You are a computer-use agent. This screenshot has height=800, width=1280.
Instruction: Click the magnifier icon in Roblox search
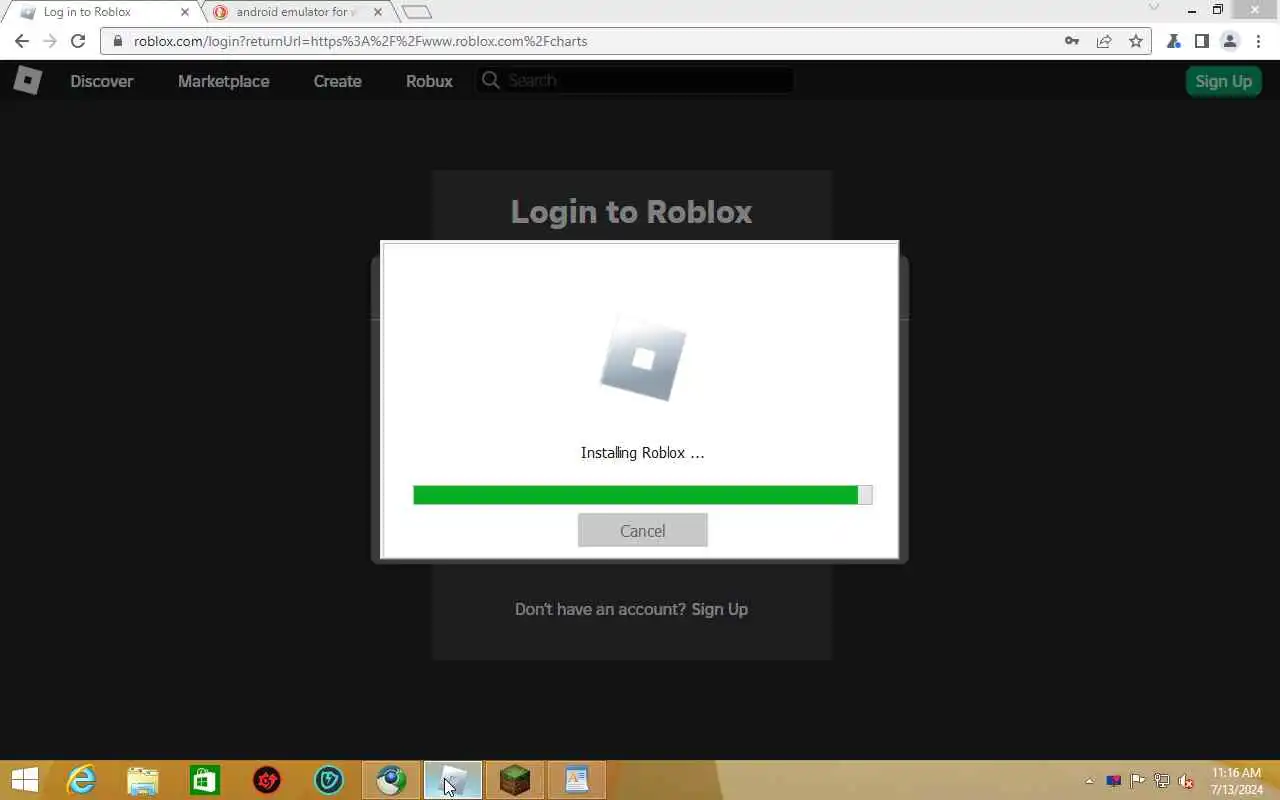point(490,80)
